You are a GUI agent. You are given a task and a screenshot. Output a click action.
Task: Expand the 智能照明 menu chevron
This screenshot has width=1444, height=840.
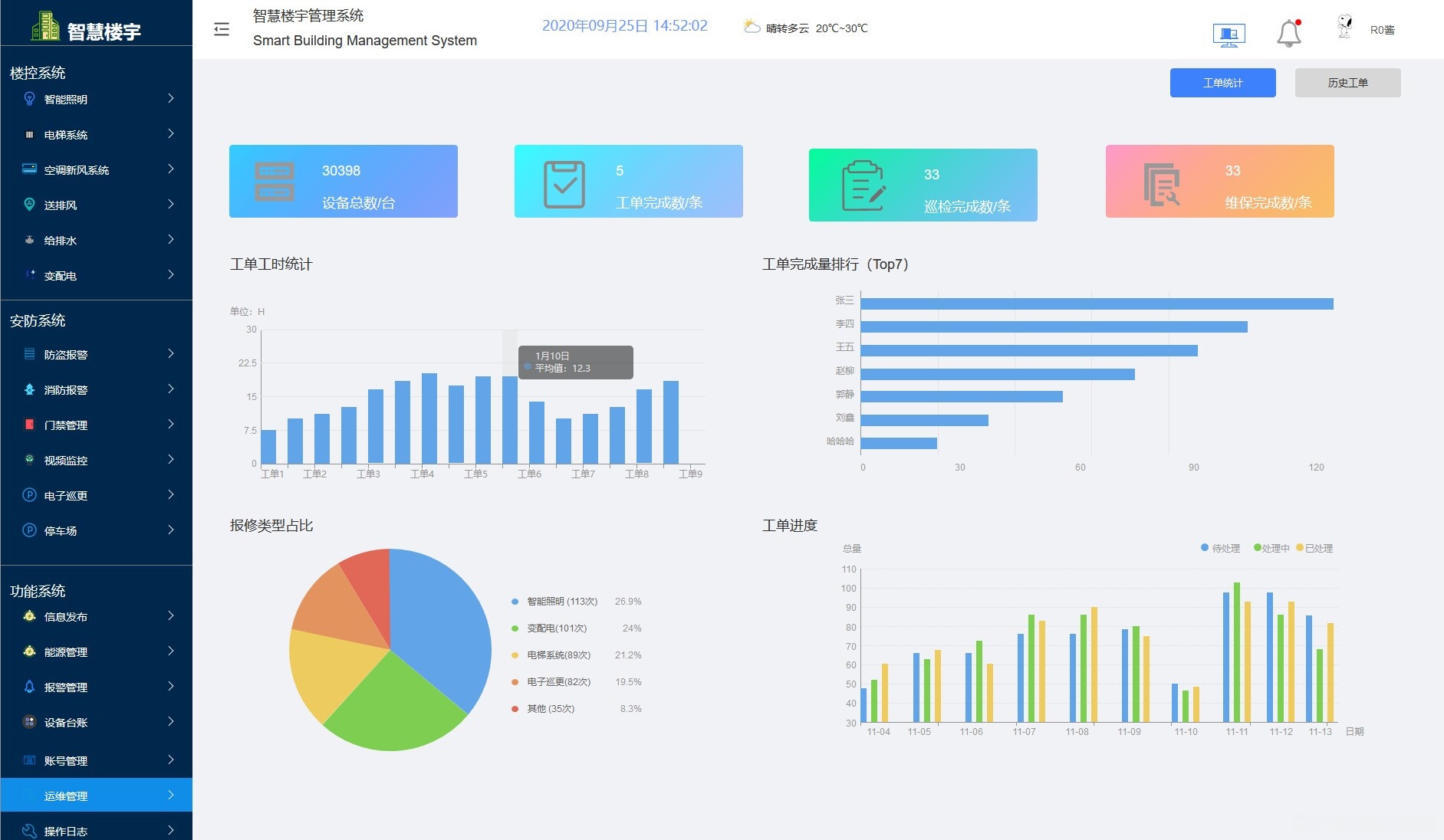(x=170, y=98)
